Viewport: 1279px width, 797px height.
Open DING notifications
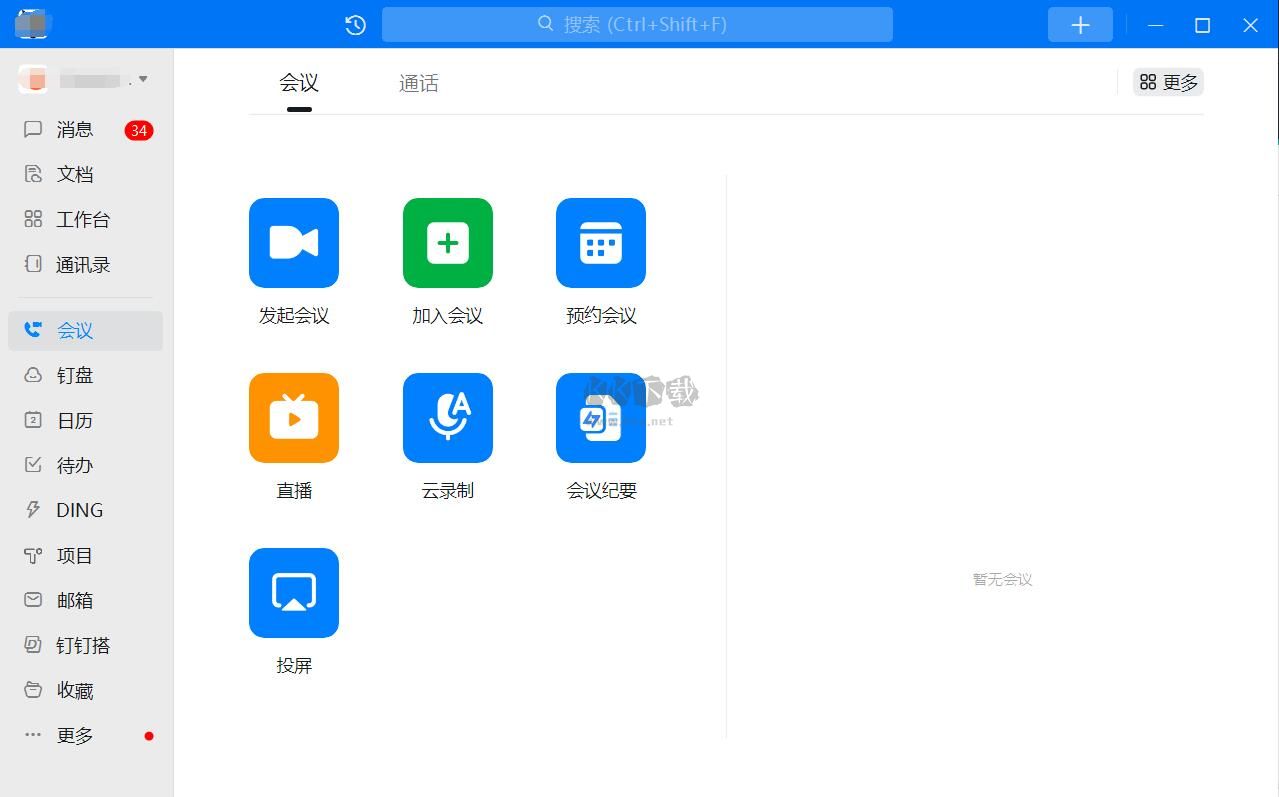tap(78, 509)
